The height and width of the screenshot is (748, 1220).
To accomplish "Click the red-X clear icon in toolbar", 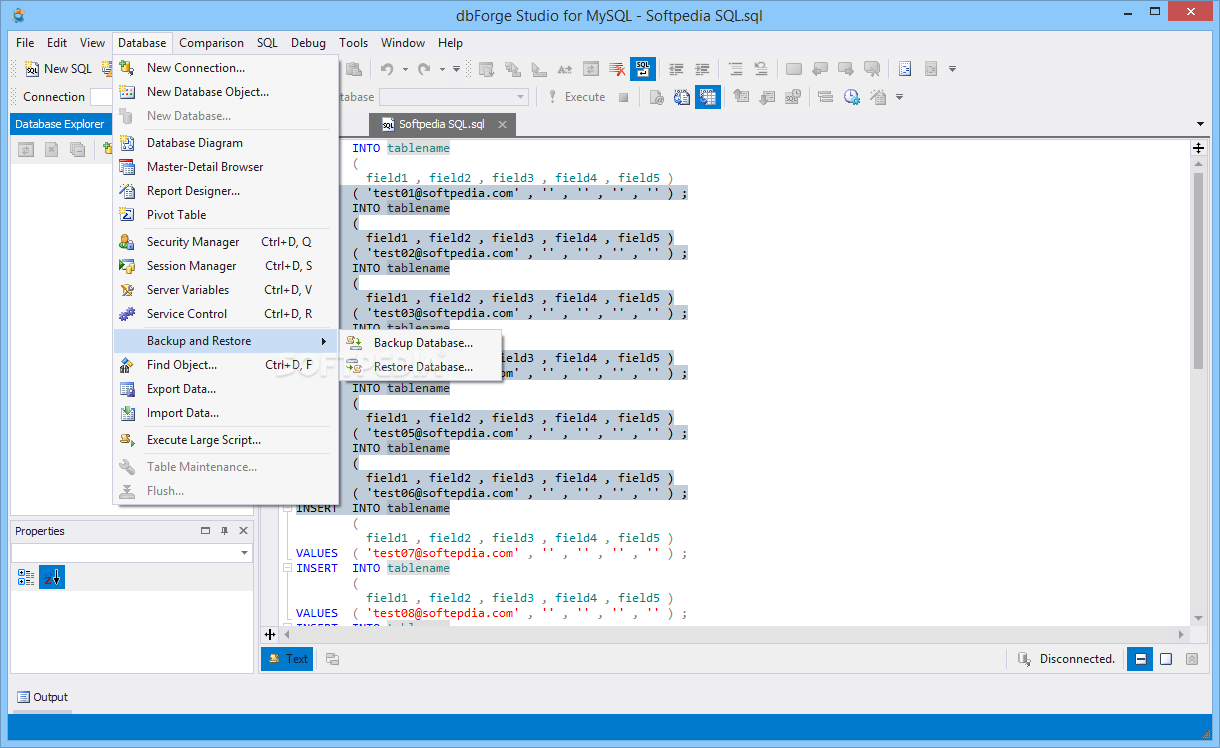I will tap(617, 69).
